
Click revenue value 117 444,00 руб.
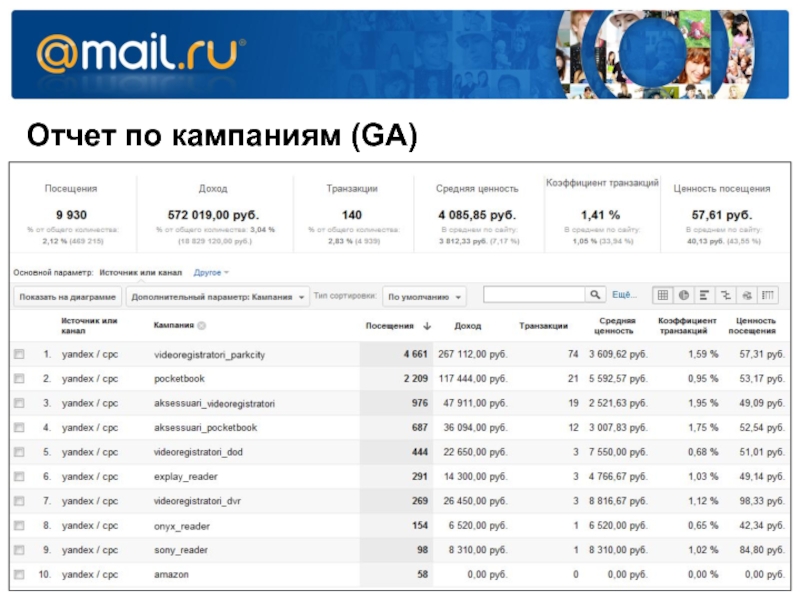coord(473,379)
